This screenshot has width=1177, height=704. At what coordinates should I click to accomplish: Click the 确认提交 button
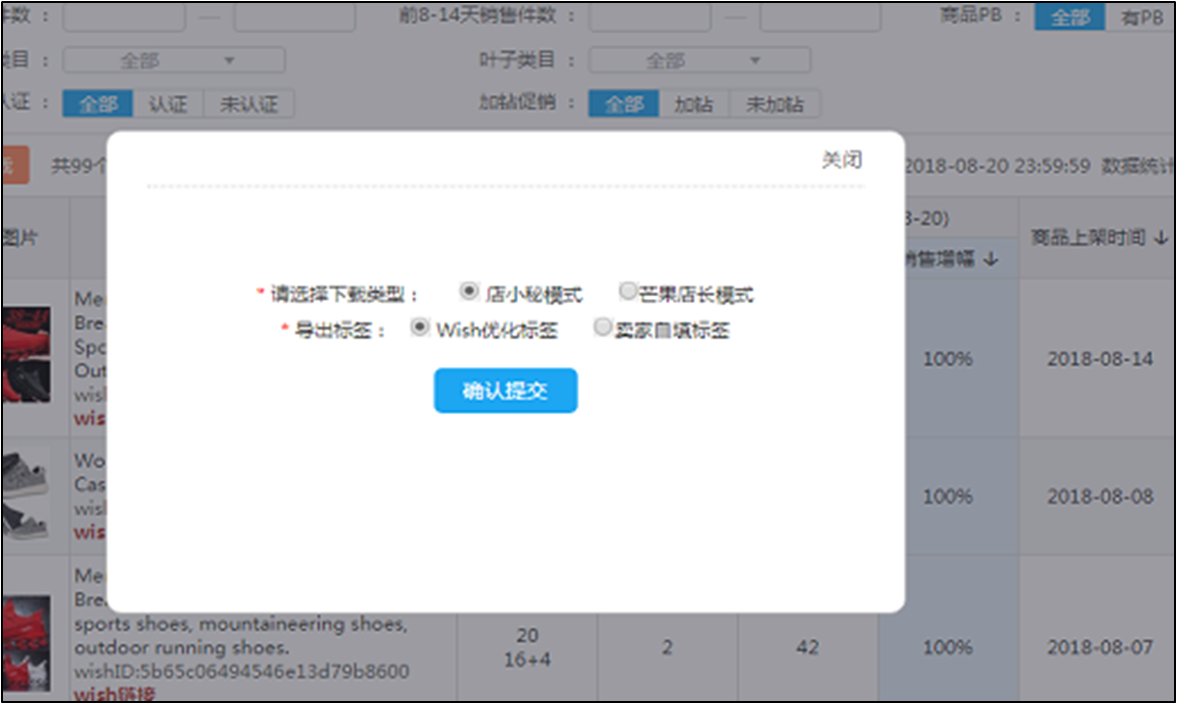[x=505, y=391]
